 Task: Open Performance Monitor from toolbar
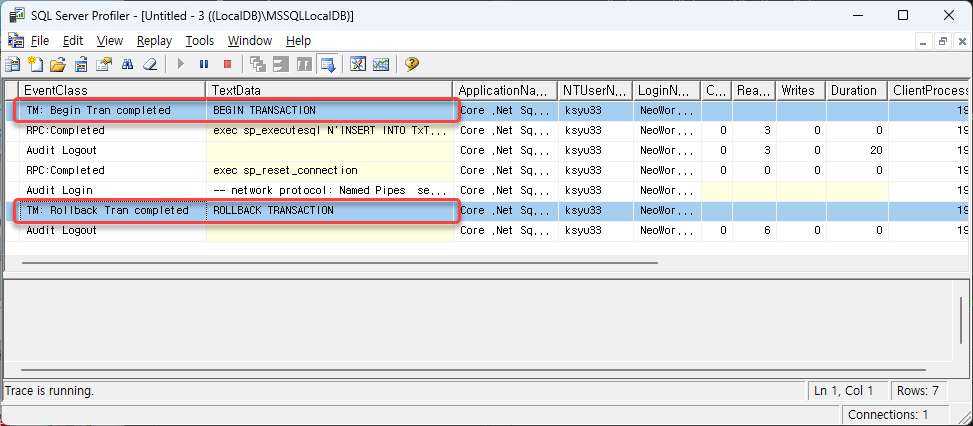pos(381,64)
